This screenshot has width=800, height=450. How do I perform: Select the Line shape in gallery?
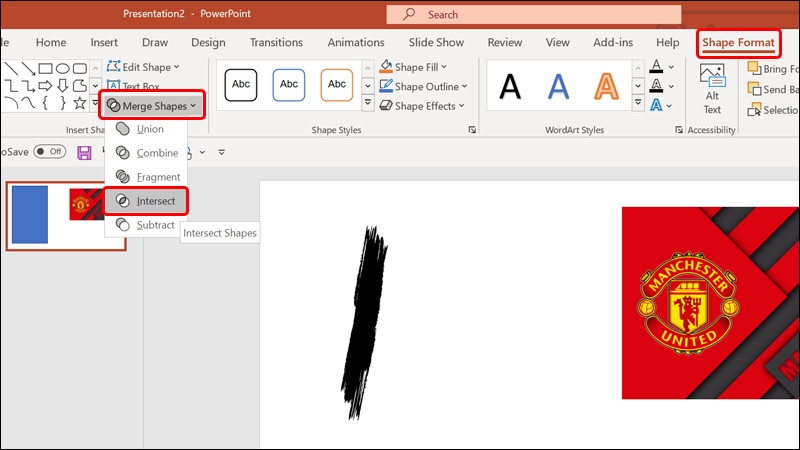tap(11, 68)
